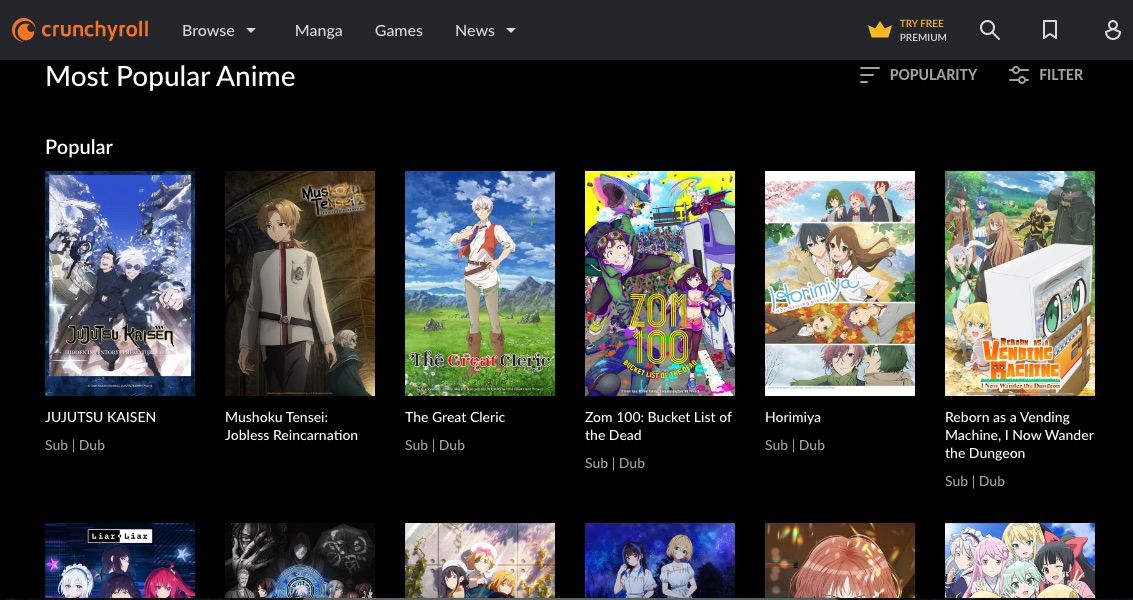Click the Horimiya title link

pos(793,417)
